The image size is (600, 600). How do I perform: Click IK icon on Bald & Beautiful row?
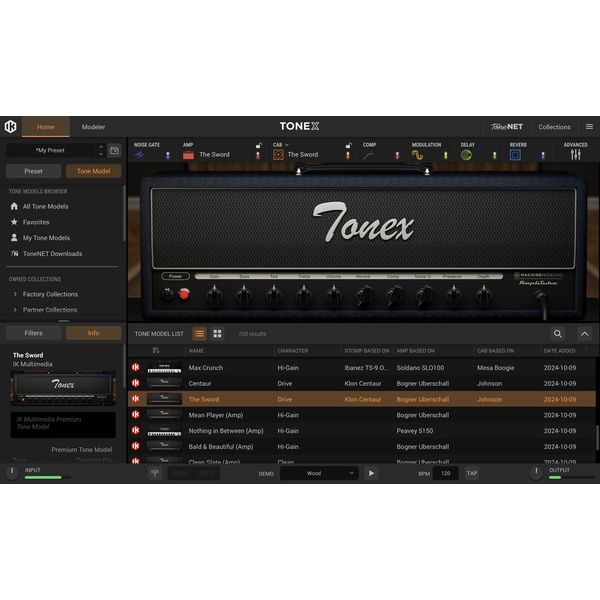point(135,446)
